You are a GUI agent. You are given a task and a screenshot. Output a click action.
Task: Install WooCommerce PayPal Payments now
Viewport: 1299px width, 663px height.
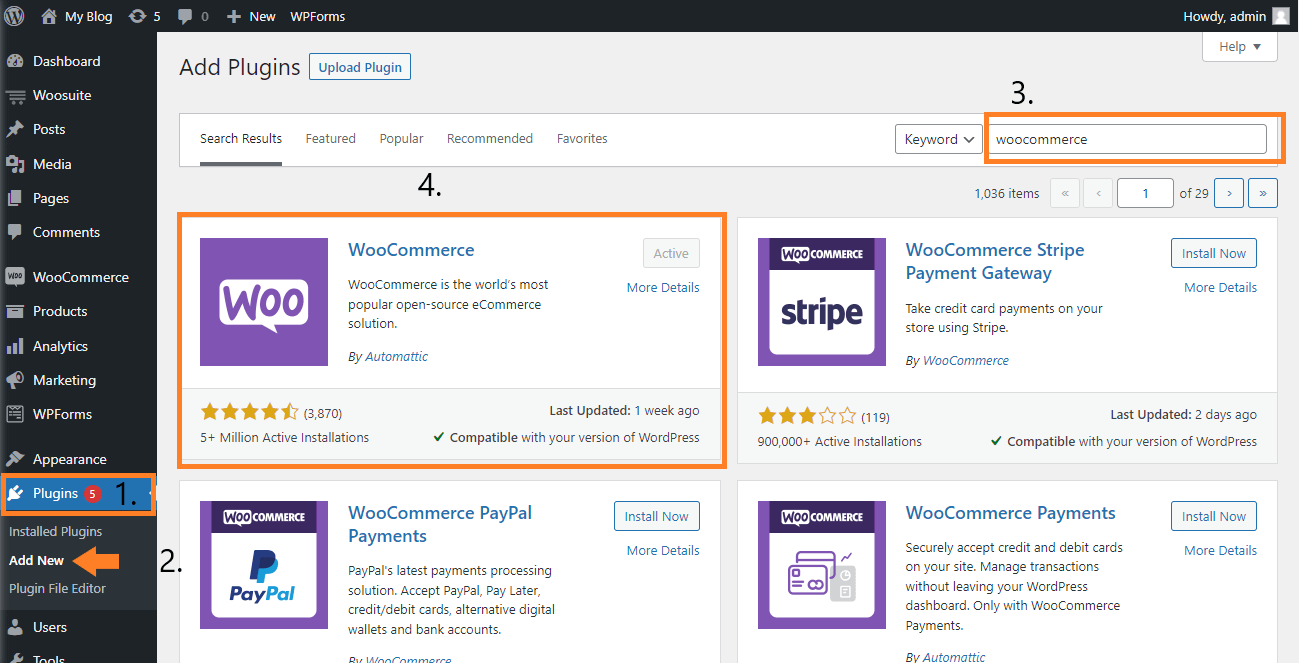[657, 516]
